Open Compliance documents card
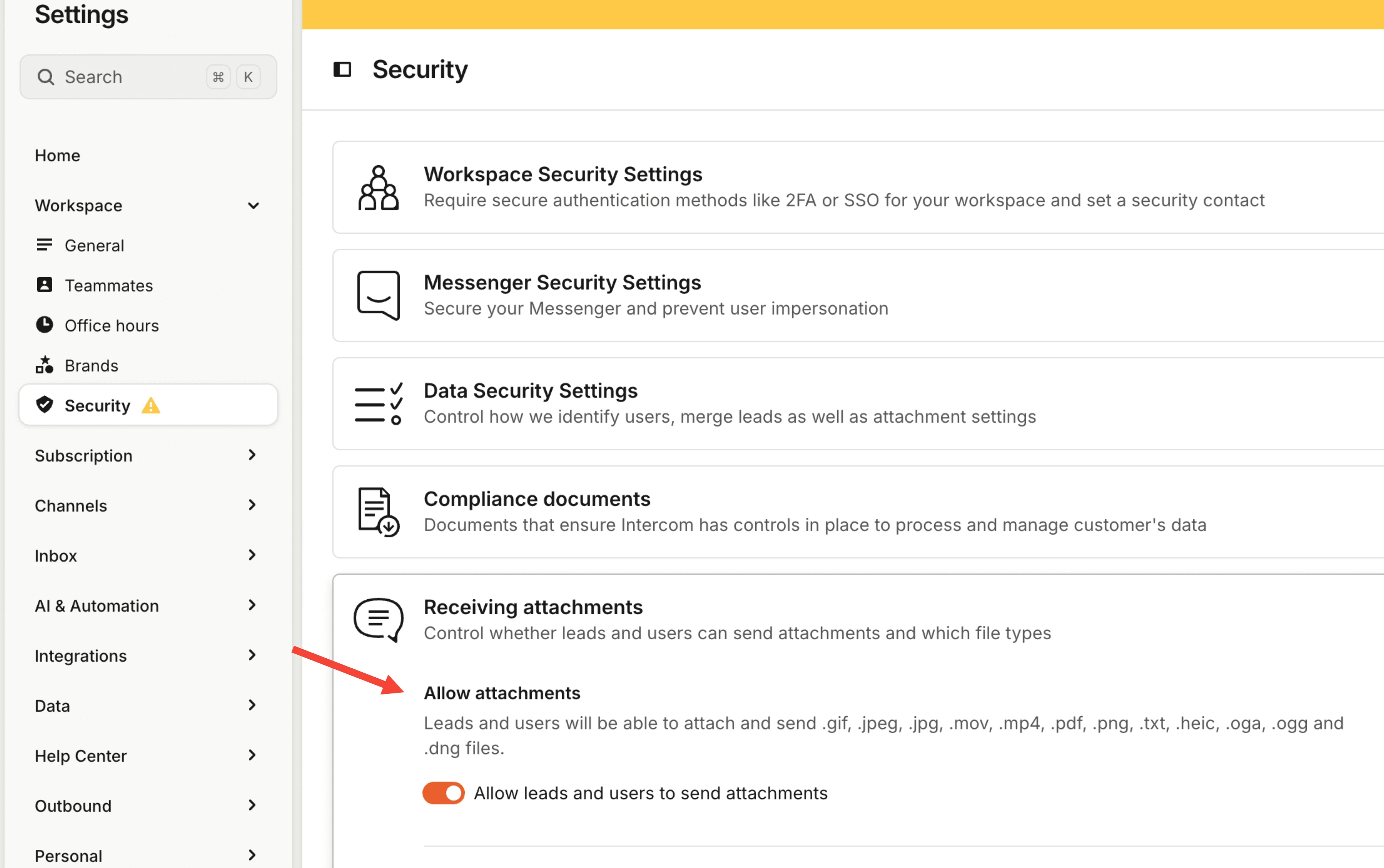1384x868 pixels. click(x=858, y=512)
